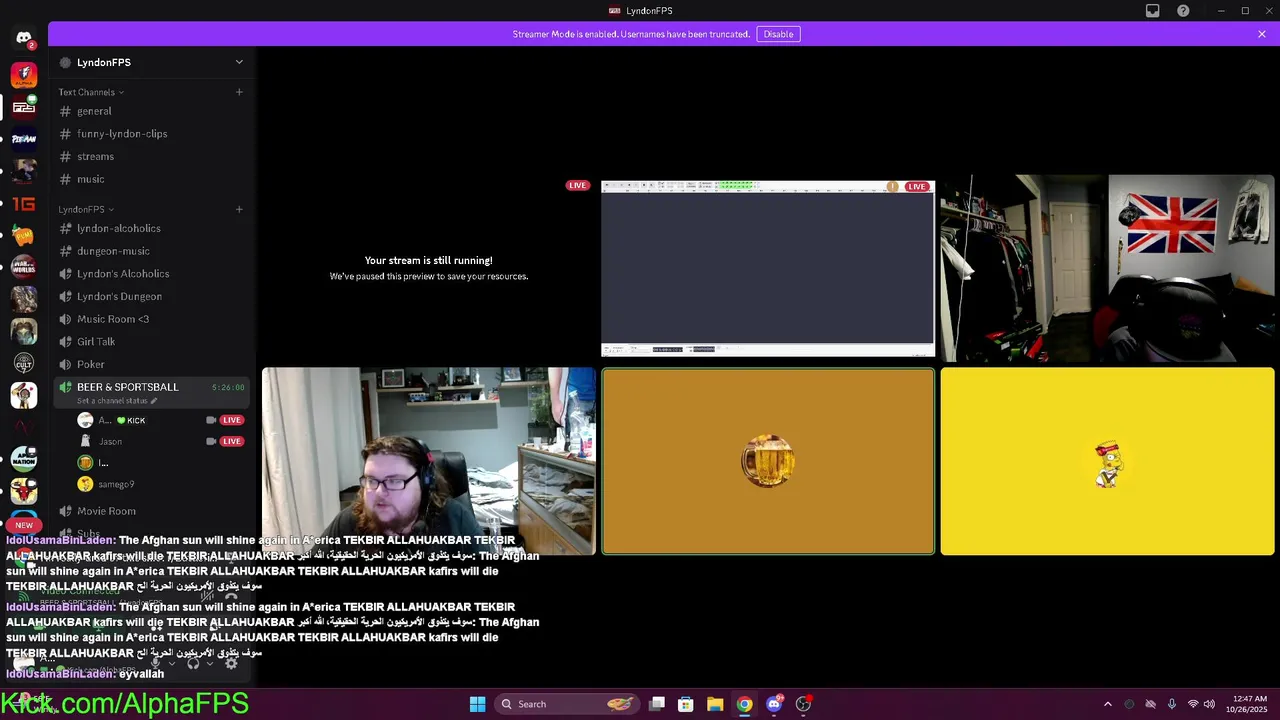1280x720 pixels.
Task: Select the beer mug avatar tile
Action: coord(768,461)
